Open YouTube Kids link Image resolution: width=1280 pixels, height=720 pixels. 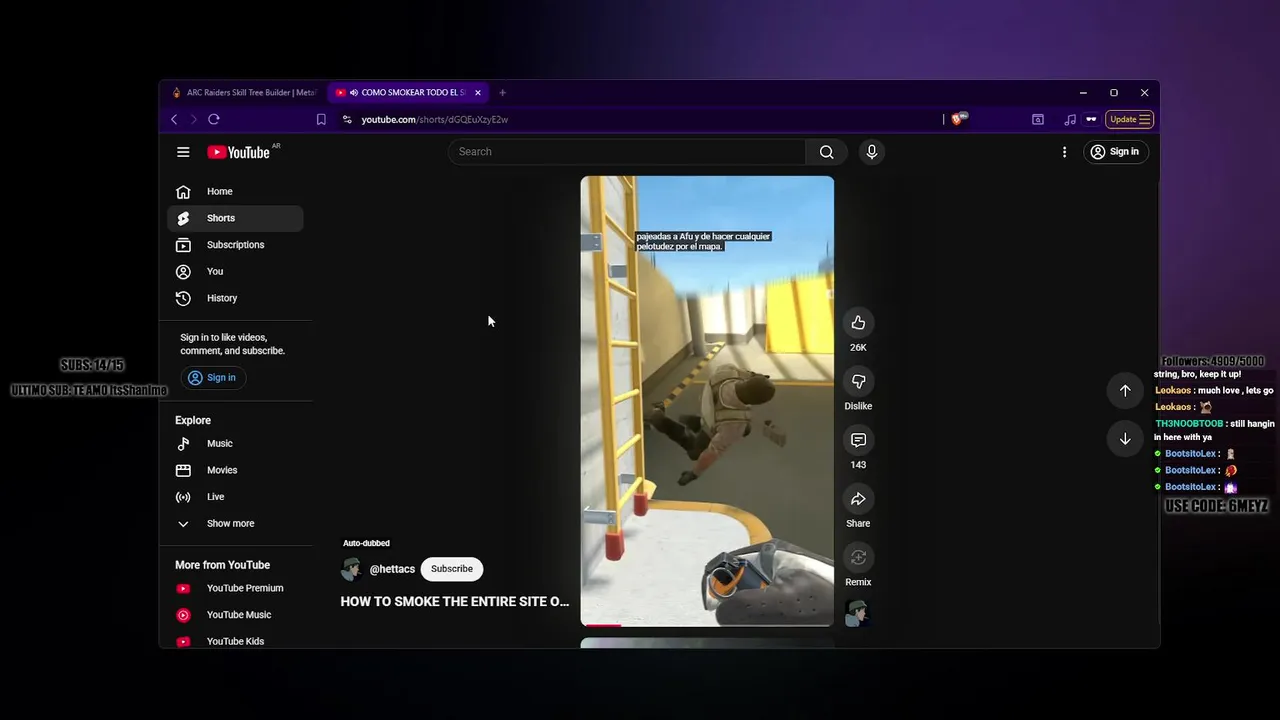point(235,641)
